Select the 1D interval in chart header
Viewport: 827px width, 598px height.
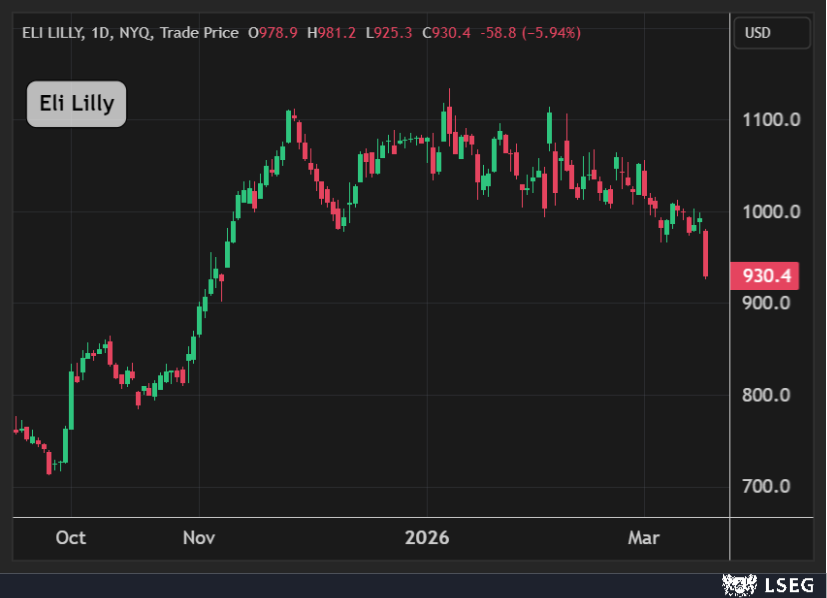[x=104, y=33]
